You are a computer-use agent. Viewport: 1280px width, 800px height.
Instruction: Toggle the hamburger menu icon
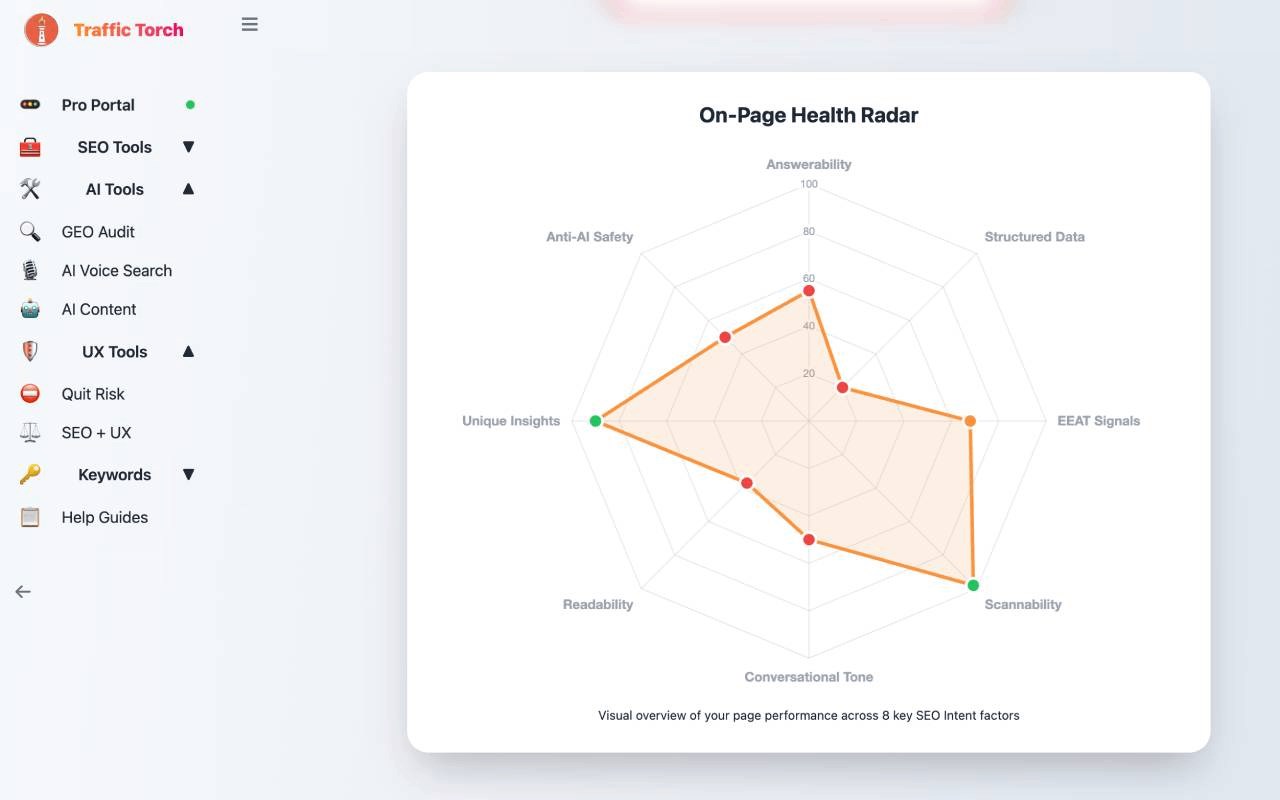pos(250,25)
